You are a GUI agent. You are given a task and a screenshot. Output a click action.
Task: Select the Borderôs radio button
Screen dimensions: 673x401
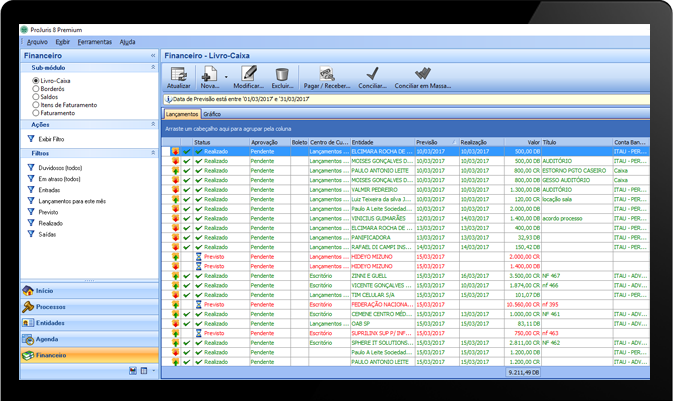pyautogui.click(x=36, y=88)
